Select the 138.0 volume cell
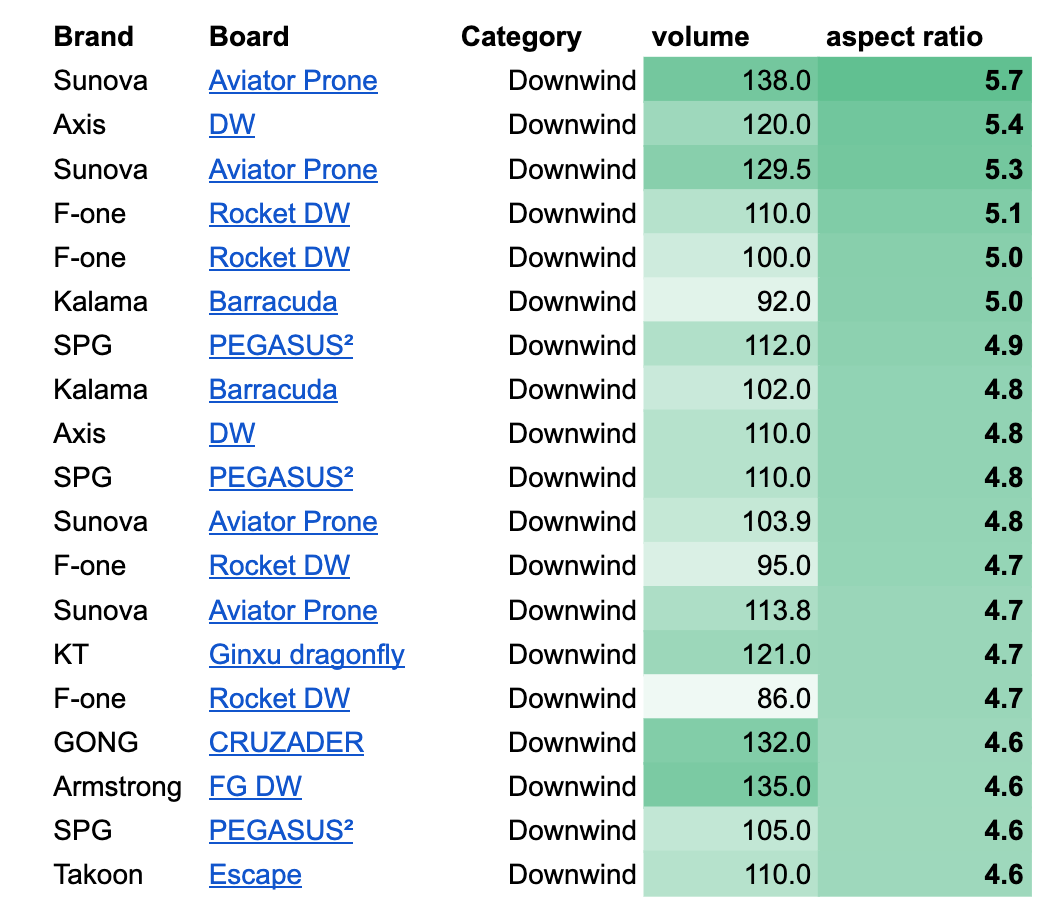The image size is (1054, 910). (x=731, y=80)
